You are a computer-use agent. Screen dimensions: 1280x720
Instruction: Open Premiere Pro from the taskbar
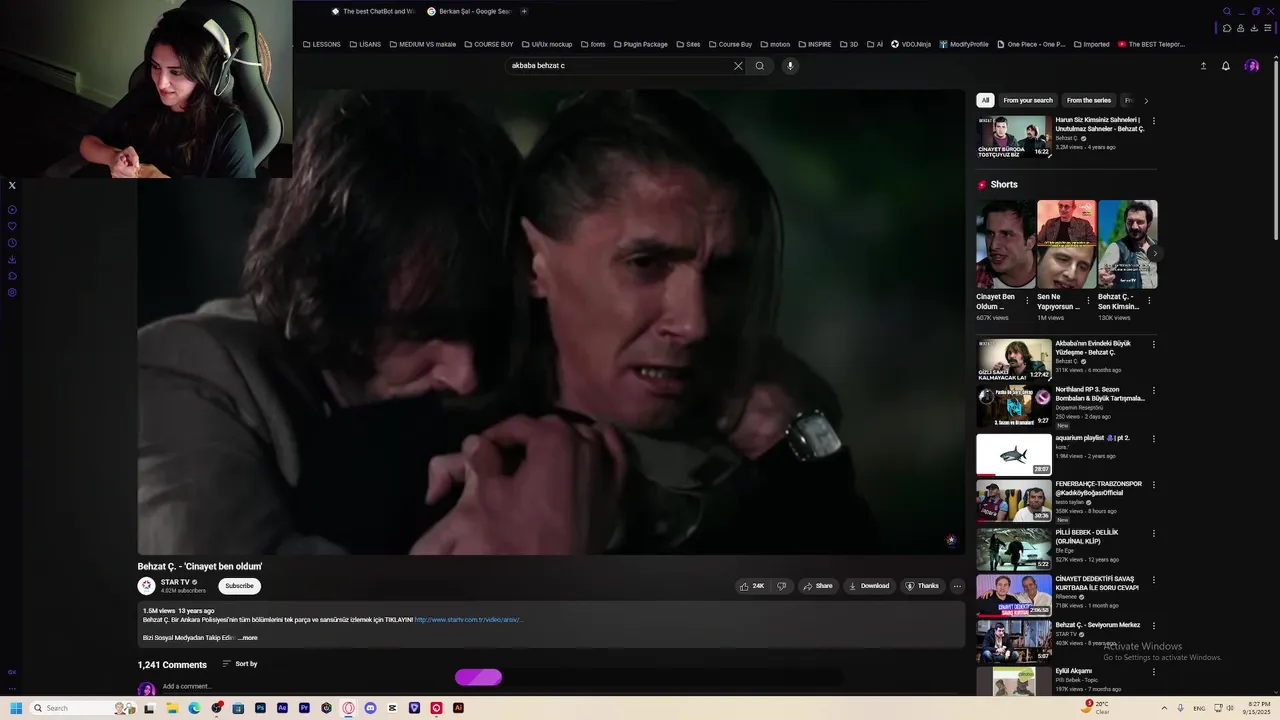point(304,708)
